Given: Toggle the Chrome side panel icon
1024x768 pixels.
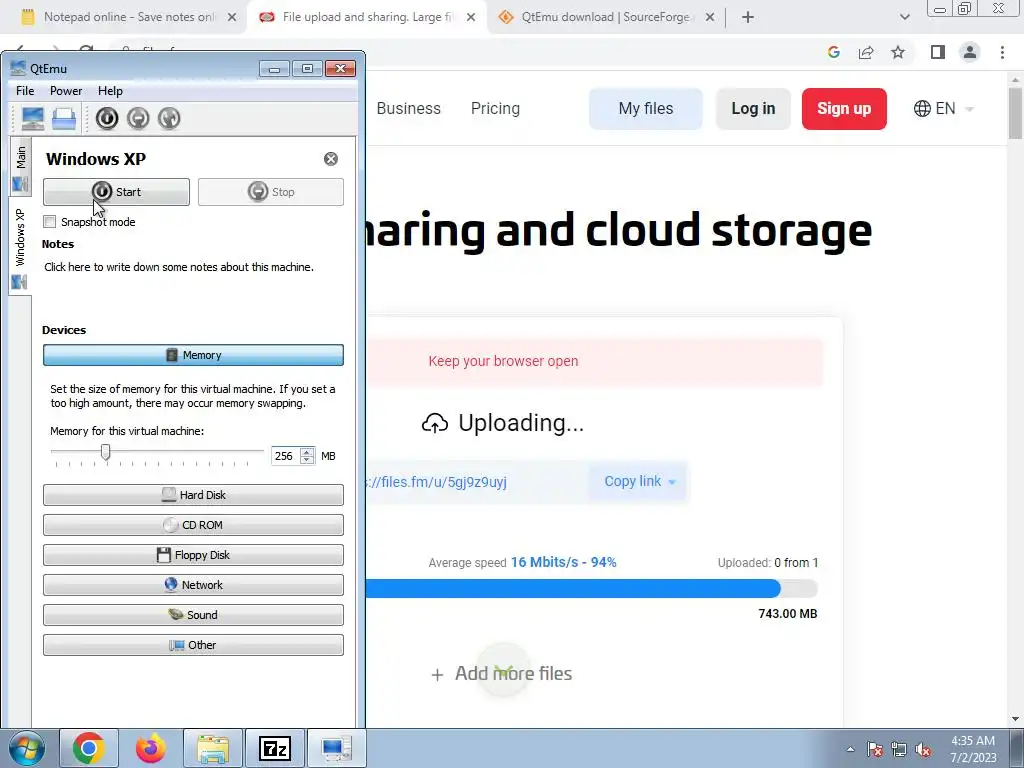Looking at the screenshot, I should pos(938,52).
